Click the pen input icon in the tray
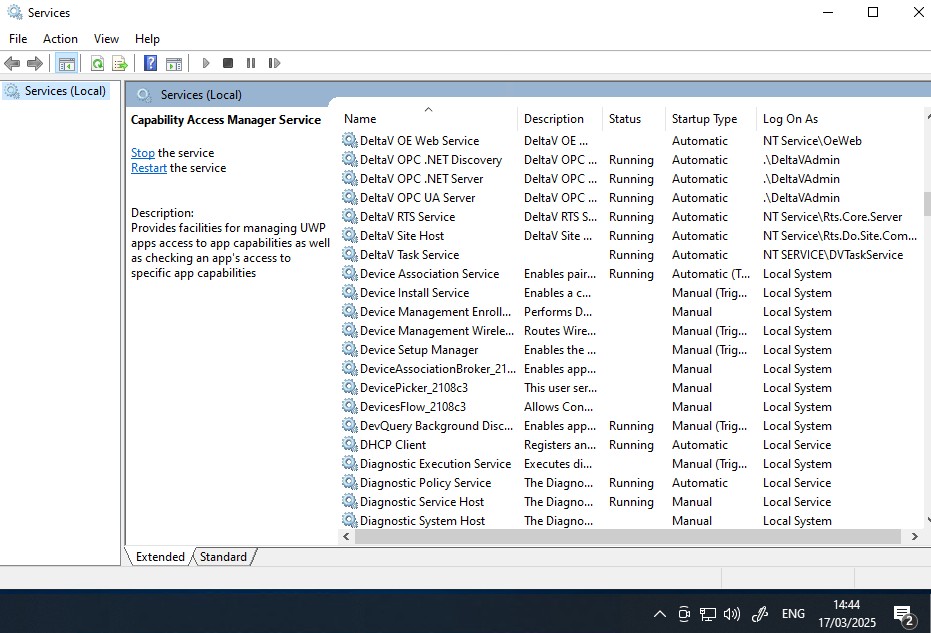This screenshot has height=633, width=931. pyautogui.click(x=760, y=613)
